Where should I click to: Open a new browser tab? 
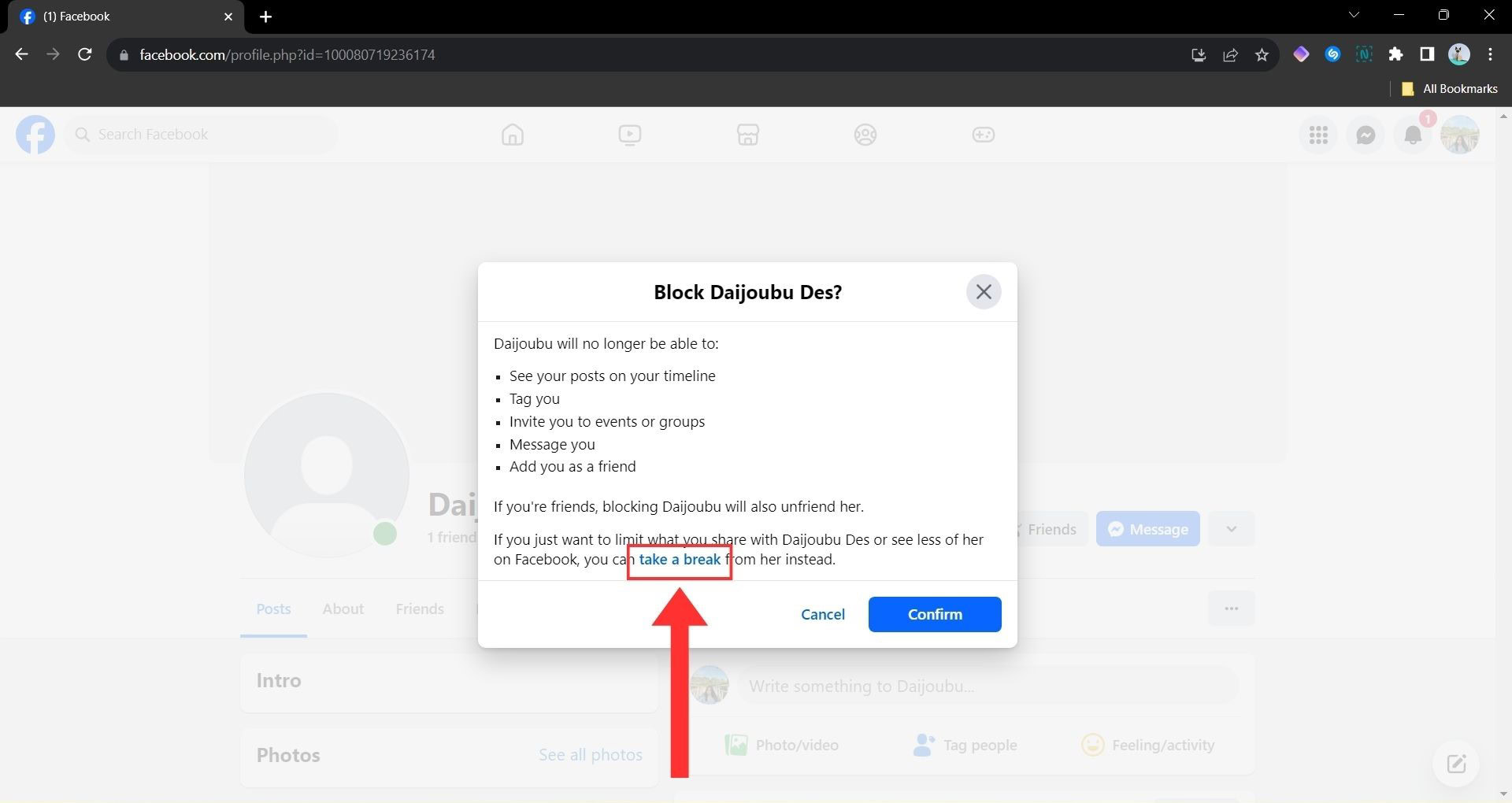[x=265, y=17]
